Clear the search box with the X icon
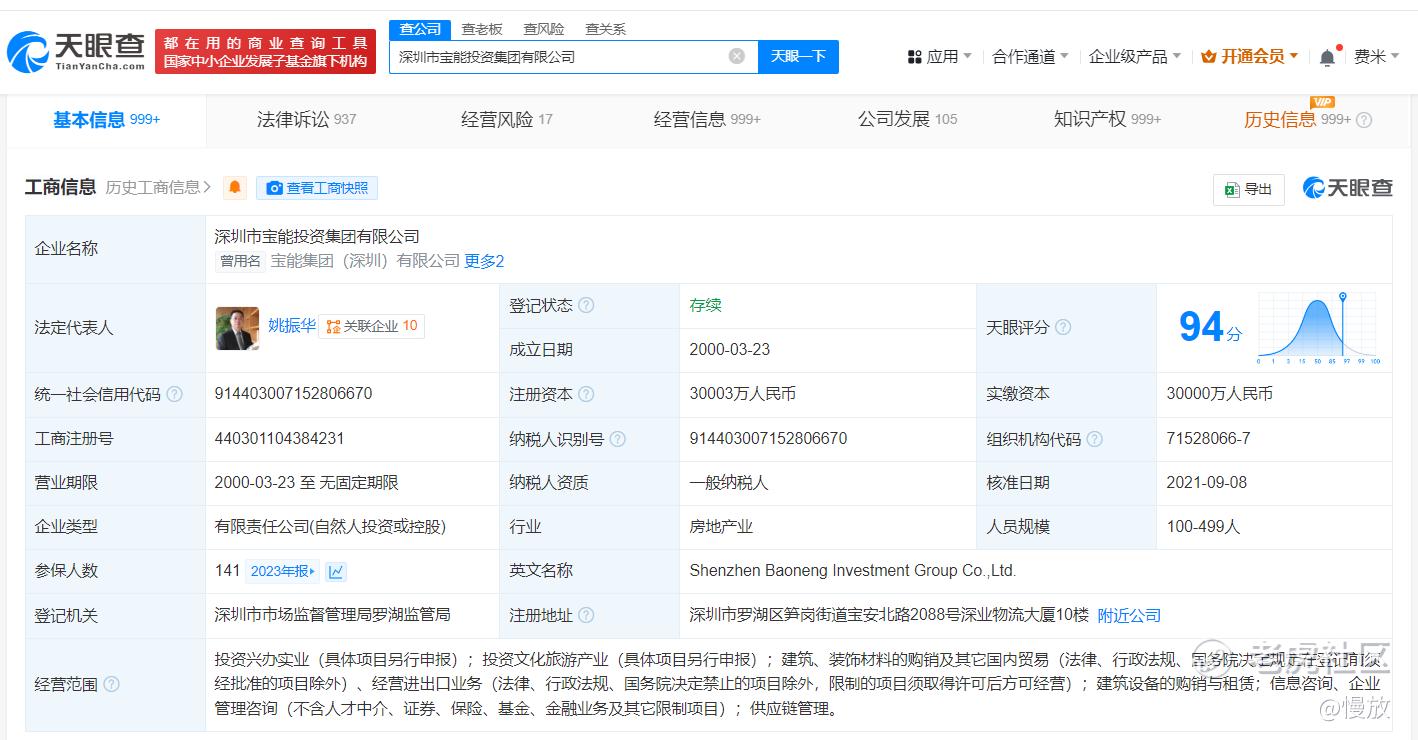This screenshot has height=740, width=1418. [x=737, y=57]
